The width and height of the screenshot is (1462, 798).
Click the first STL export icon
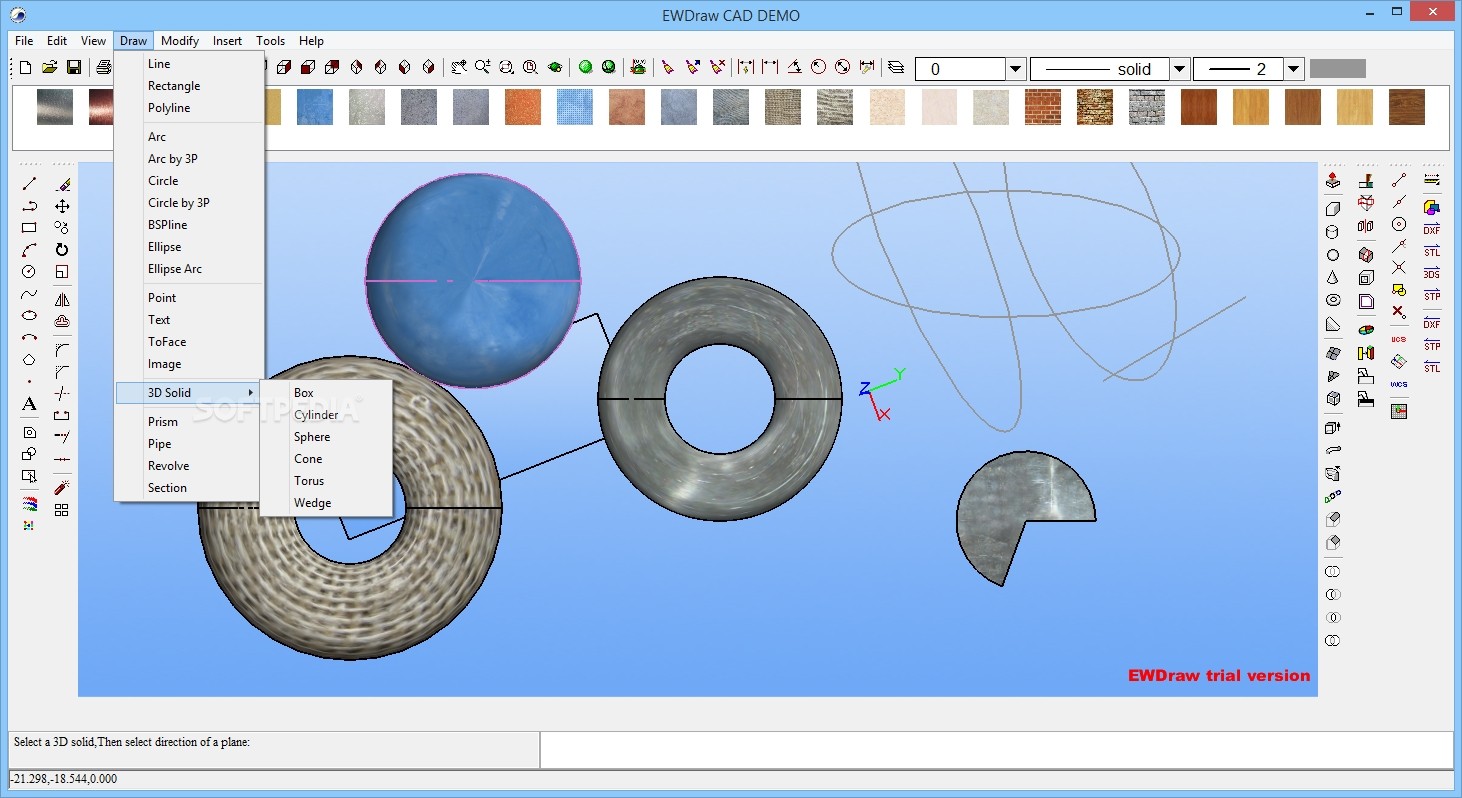[1432, 250]
